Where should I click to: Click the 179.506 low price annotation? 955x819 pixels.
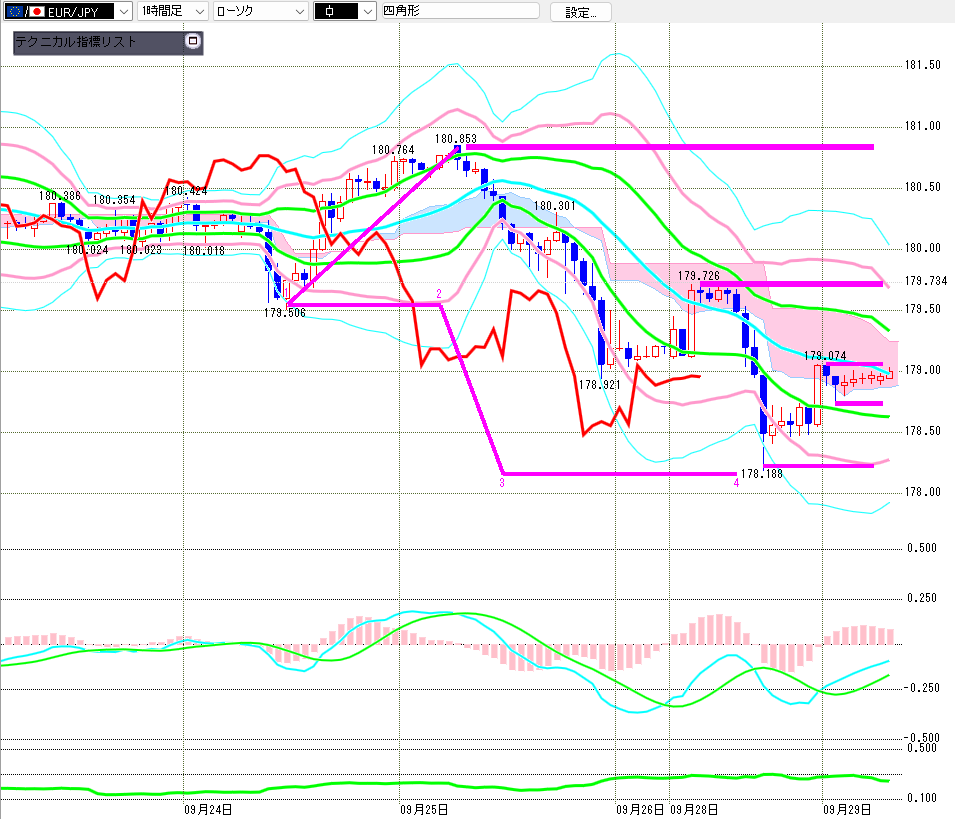[284, 313]
